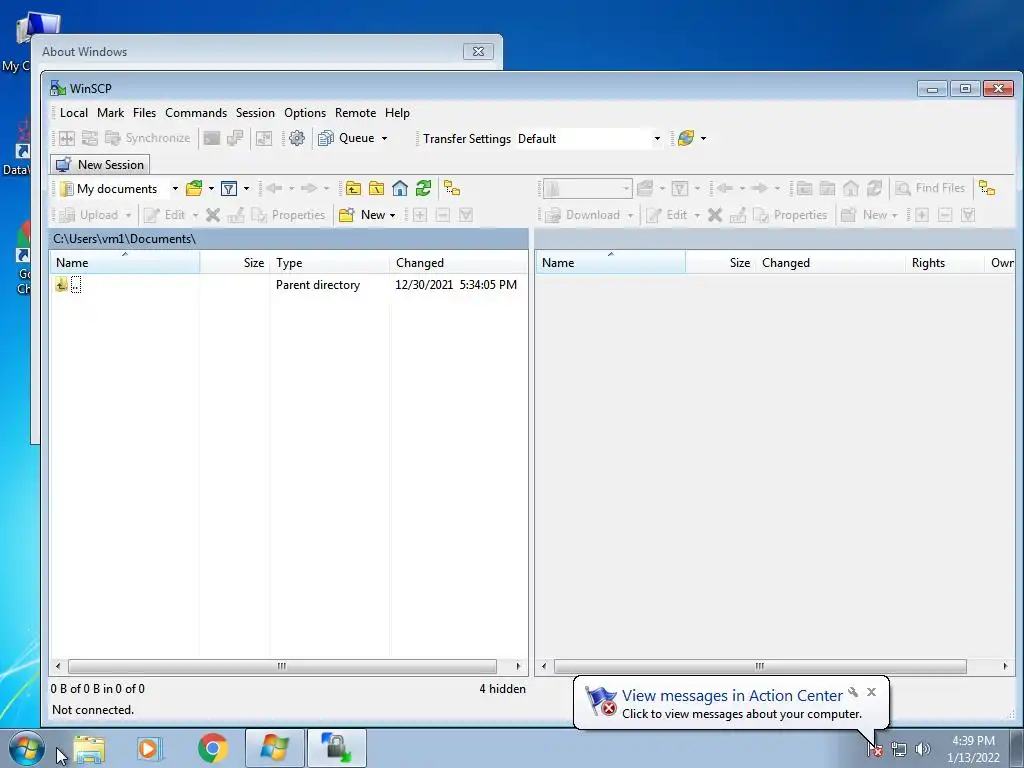Click the volume speaker tray icon

923,749
